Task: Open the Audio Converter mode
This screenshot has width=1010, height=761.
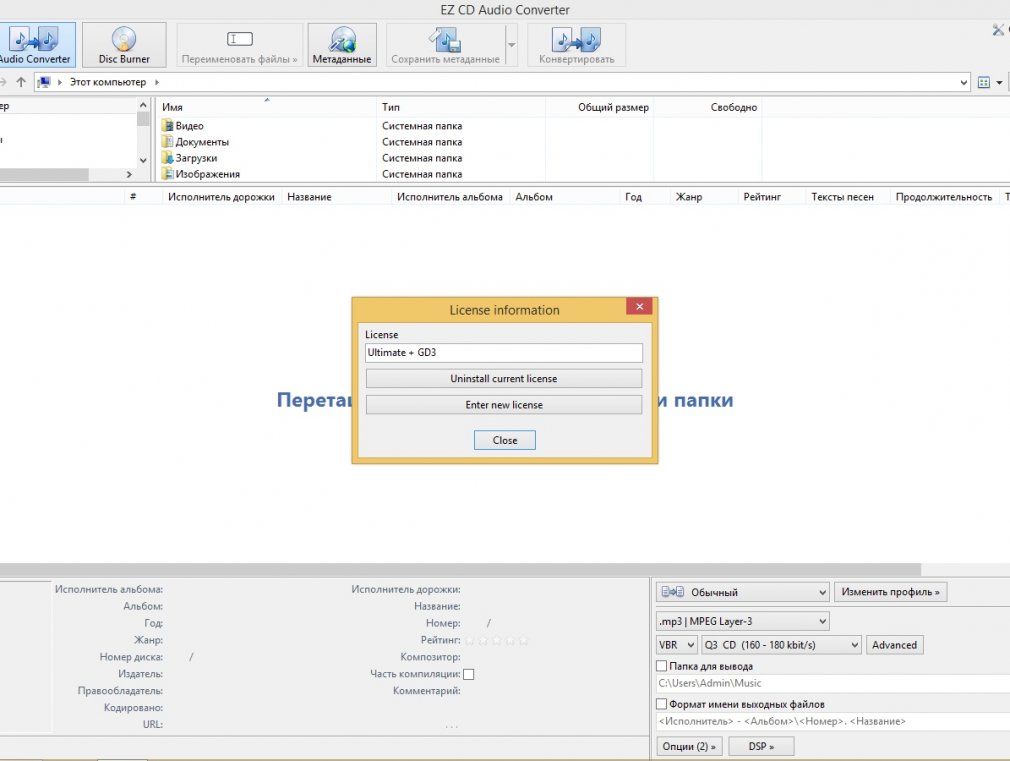Action: coord(37,44)
